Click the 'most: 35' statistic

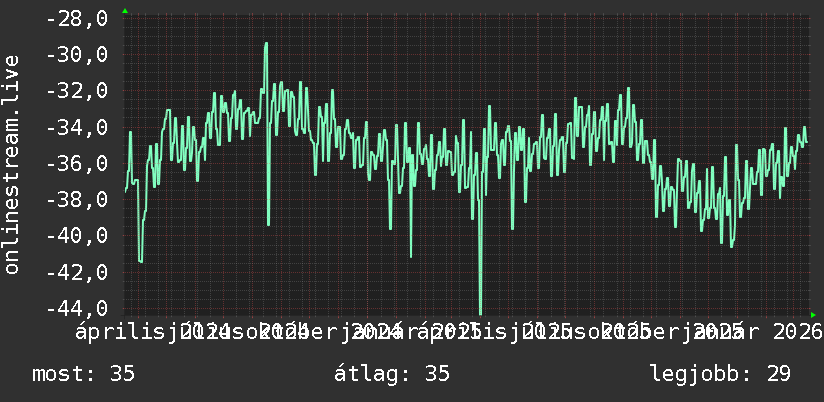(x=84, y=374)
